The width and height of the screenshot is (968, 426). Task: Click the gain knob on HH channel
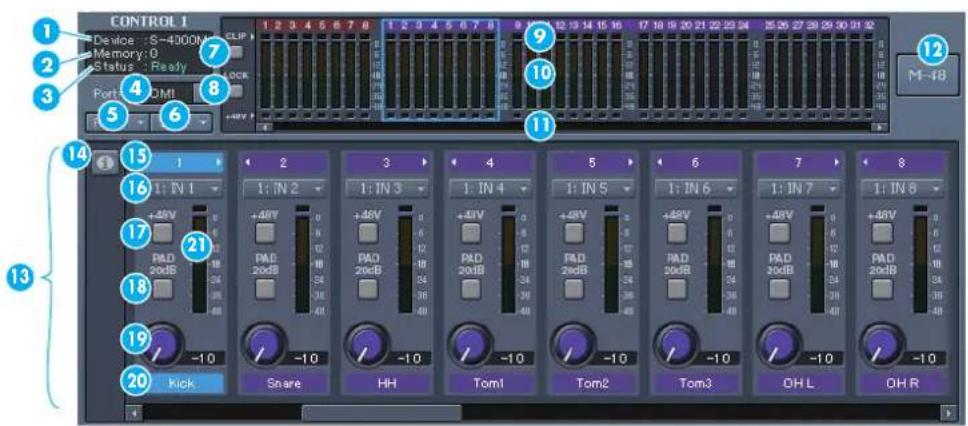(x=369, y=343)
